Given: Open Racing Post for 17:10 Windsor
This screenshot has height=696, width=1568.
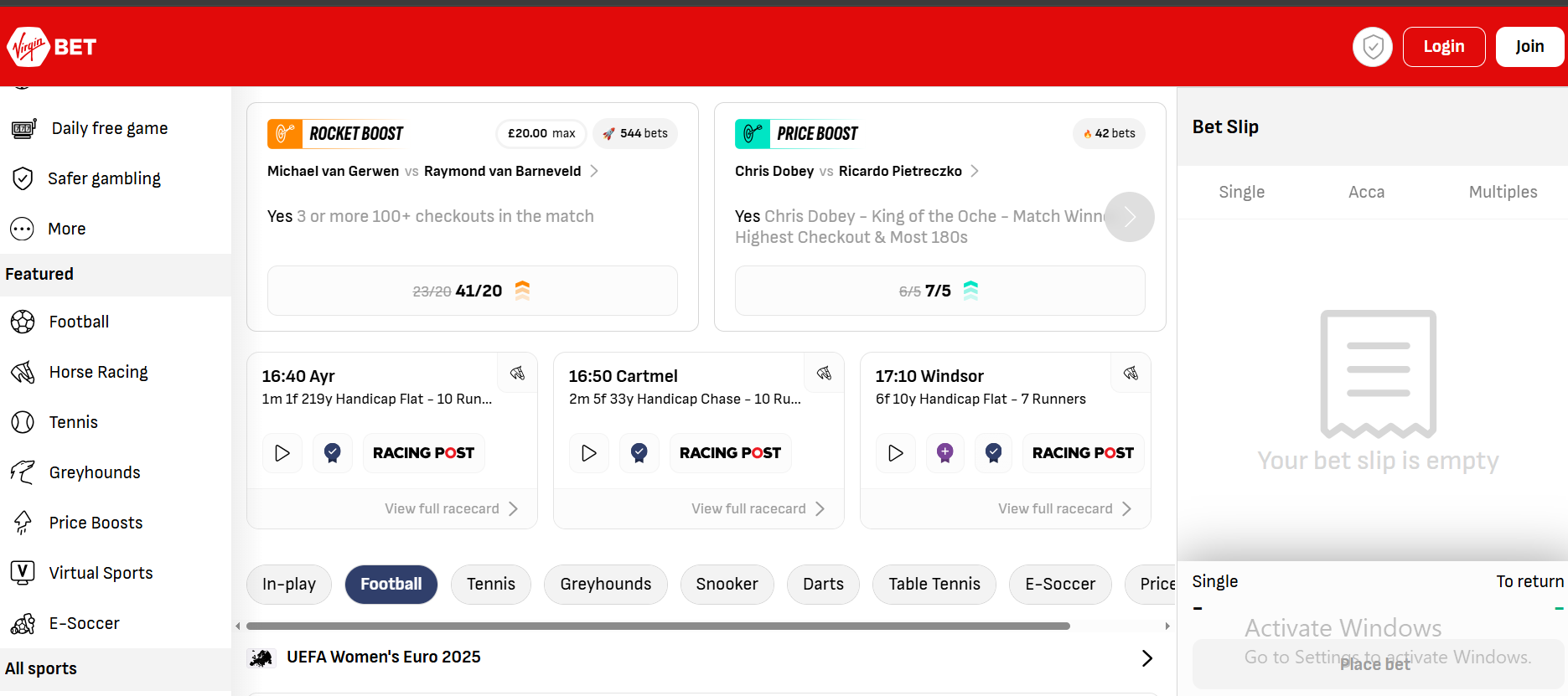Looking at the screenshot, I should coord(1084,453).
